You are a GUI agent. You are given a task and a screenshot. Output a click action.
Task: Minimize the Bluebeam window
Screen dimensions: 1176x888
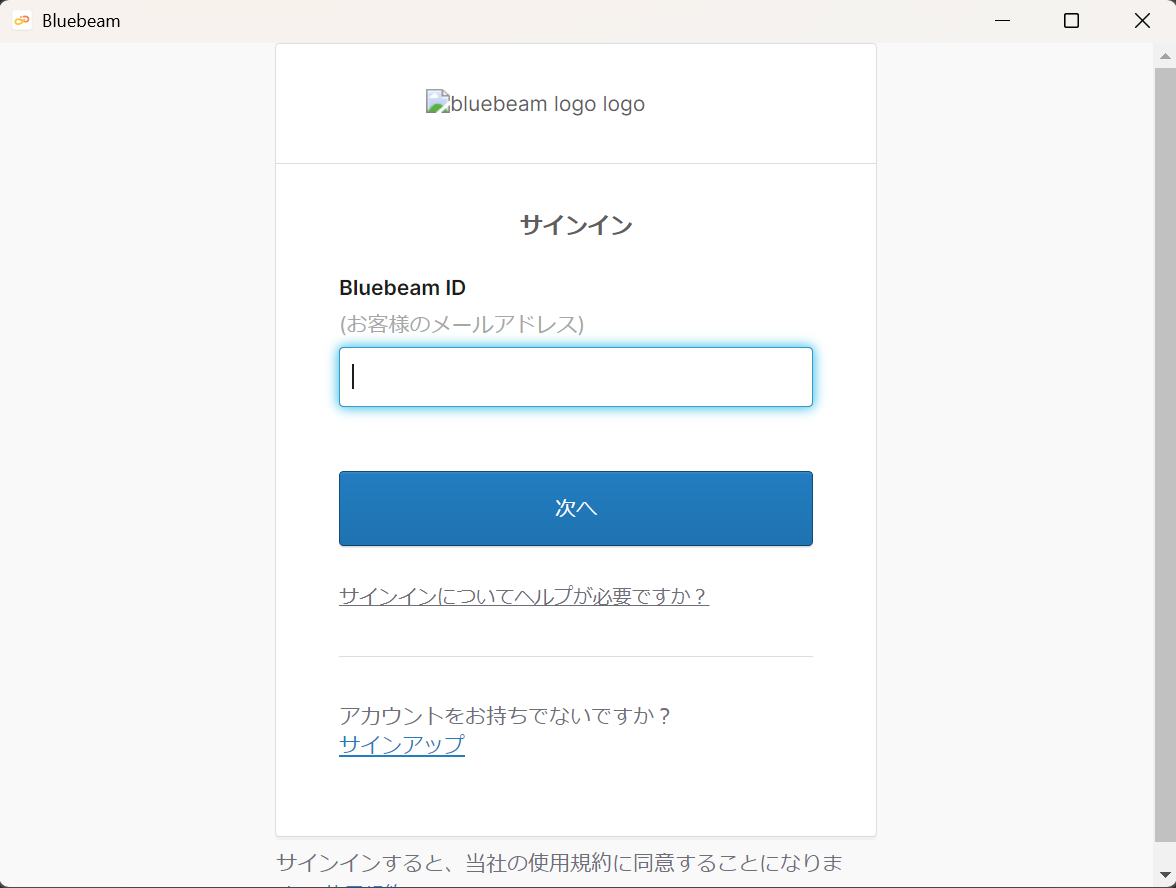(x=1002, y=21)
